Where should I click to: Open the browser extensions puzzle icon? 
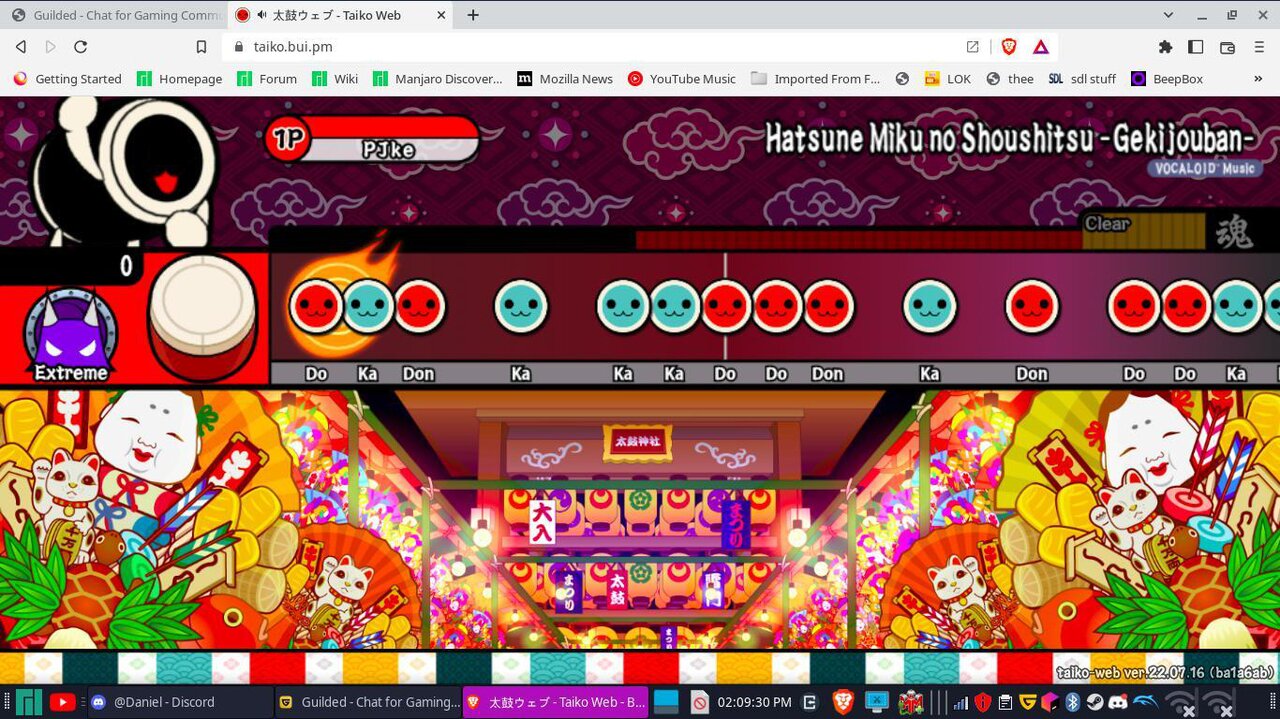point(1165,47)
